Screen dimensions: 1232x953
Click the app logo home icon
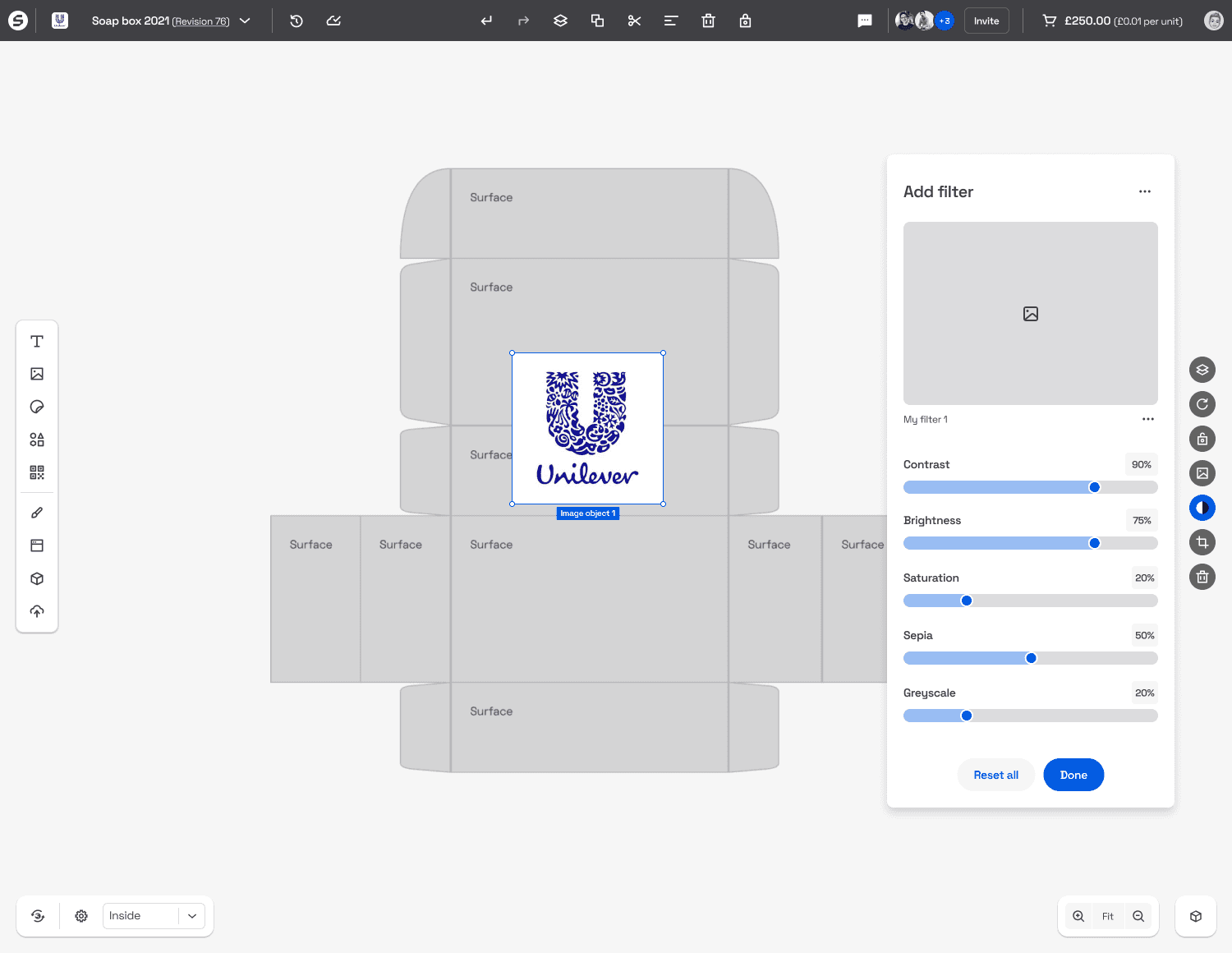coord(18,21)
